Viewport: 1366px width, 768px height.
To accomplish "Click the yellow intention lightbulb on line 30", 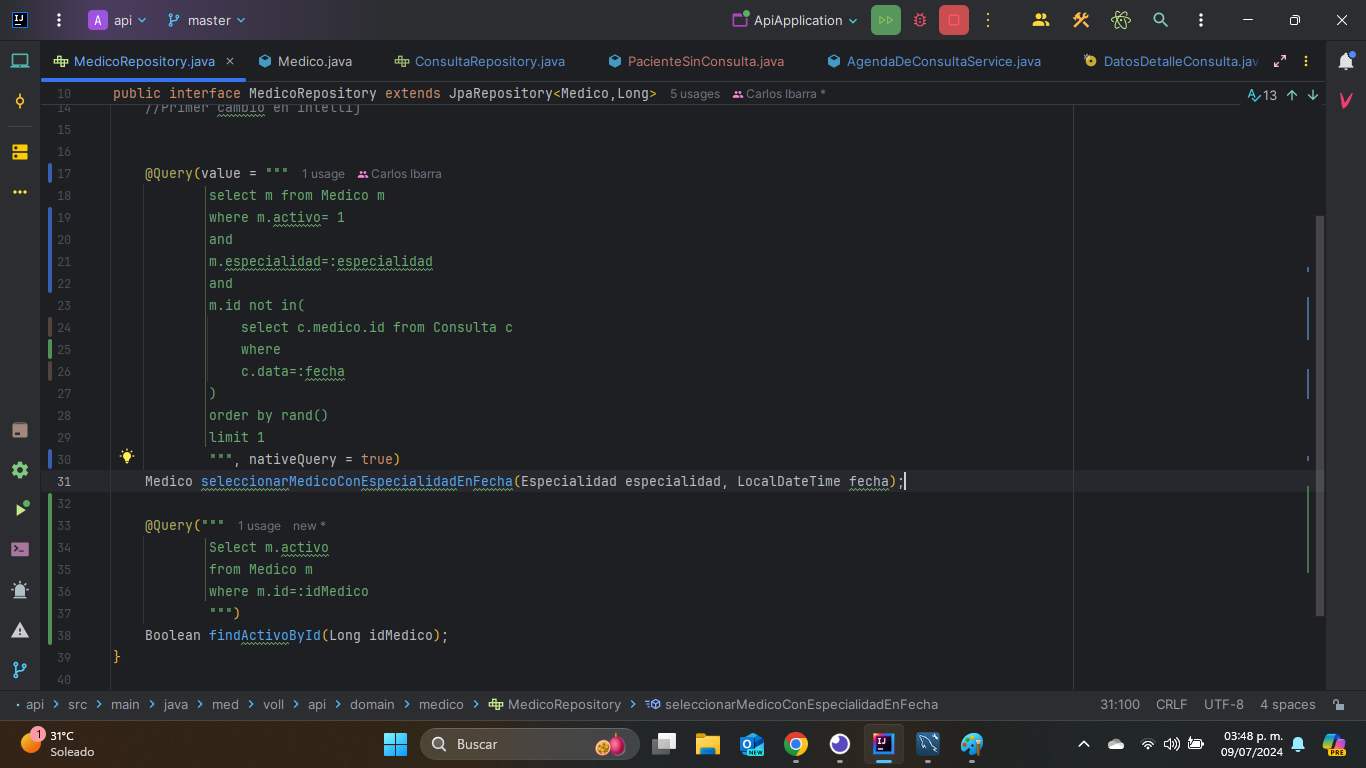I will click(127, 456).
